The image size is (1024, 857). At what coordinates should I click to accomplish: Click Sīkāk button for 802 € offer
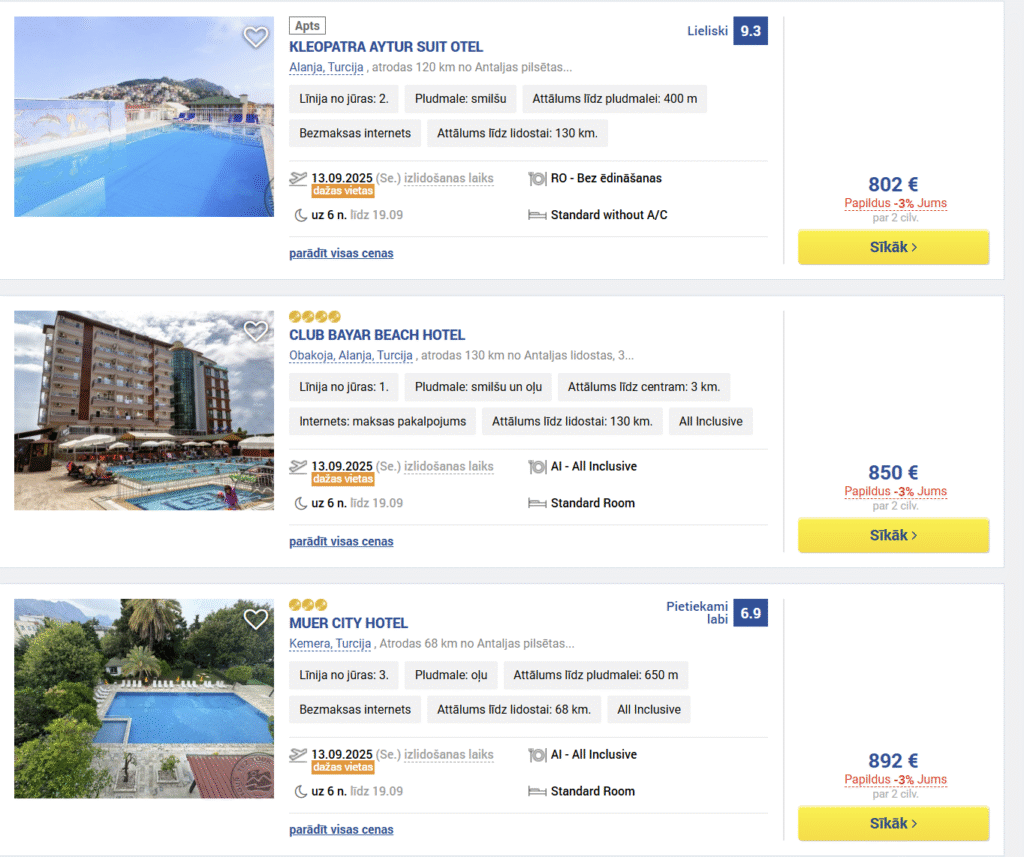click(893, 247)
